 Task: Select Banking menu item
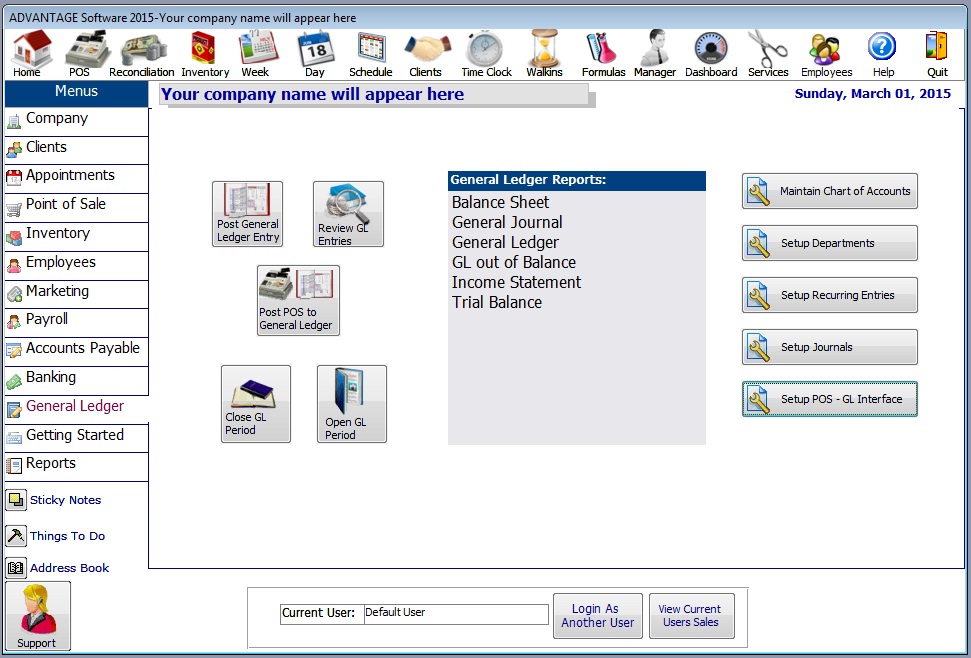tap(76, 381)
